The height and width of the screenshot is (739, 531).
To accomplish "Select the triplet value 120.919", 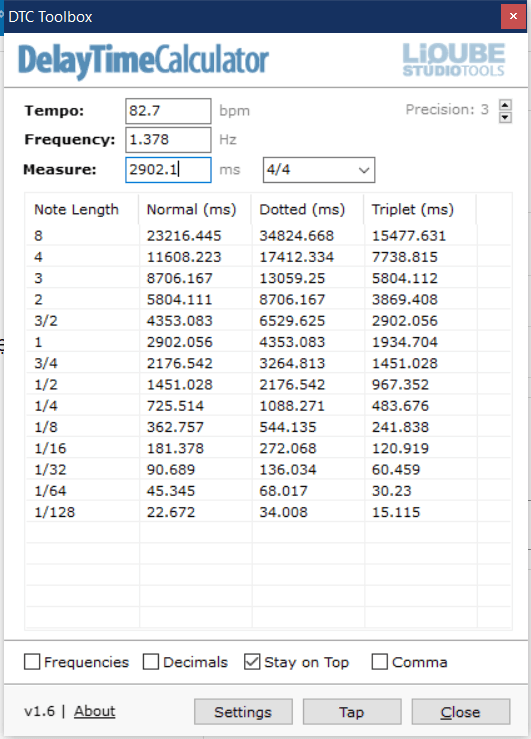I will (x=400, y=448).
